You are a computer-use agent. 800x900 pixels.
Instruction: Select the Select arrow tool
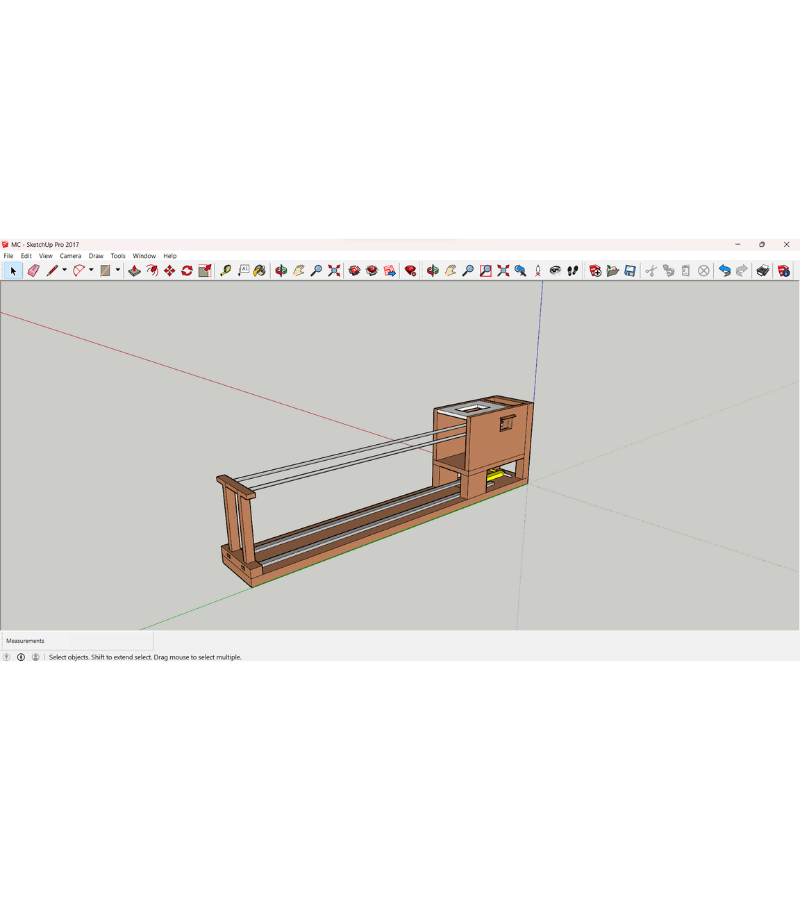[x=13, y=271]
